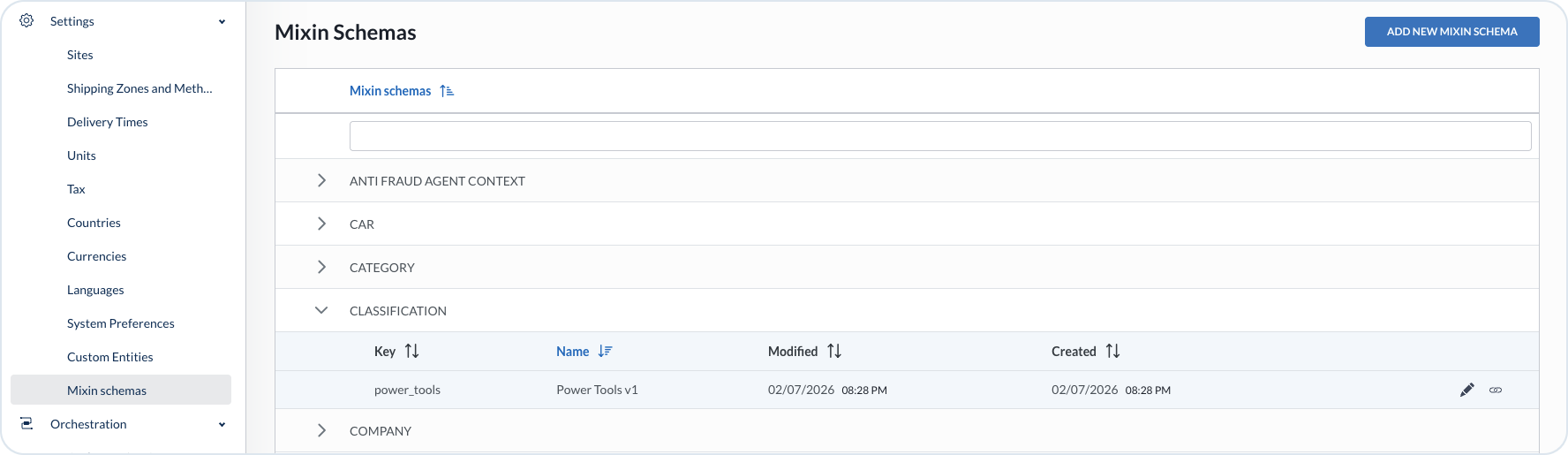Click the link icon in Power Tools row
Viewport: 1568px width, 455px height.
pos(1496,390)
